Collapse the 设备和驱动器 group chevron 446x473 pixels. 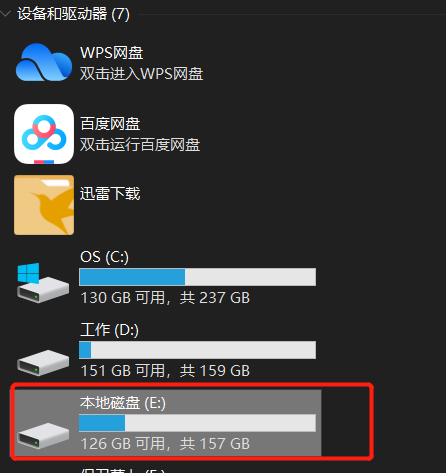point(6,14)
